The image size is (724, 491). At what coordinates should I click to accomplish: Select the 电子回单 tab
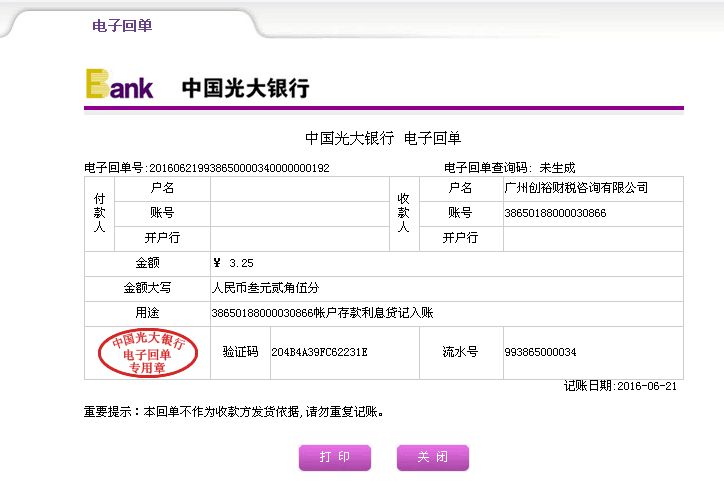click(122, 25)
